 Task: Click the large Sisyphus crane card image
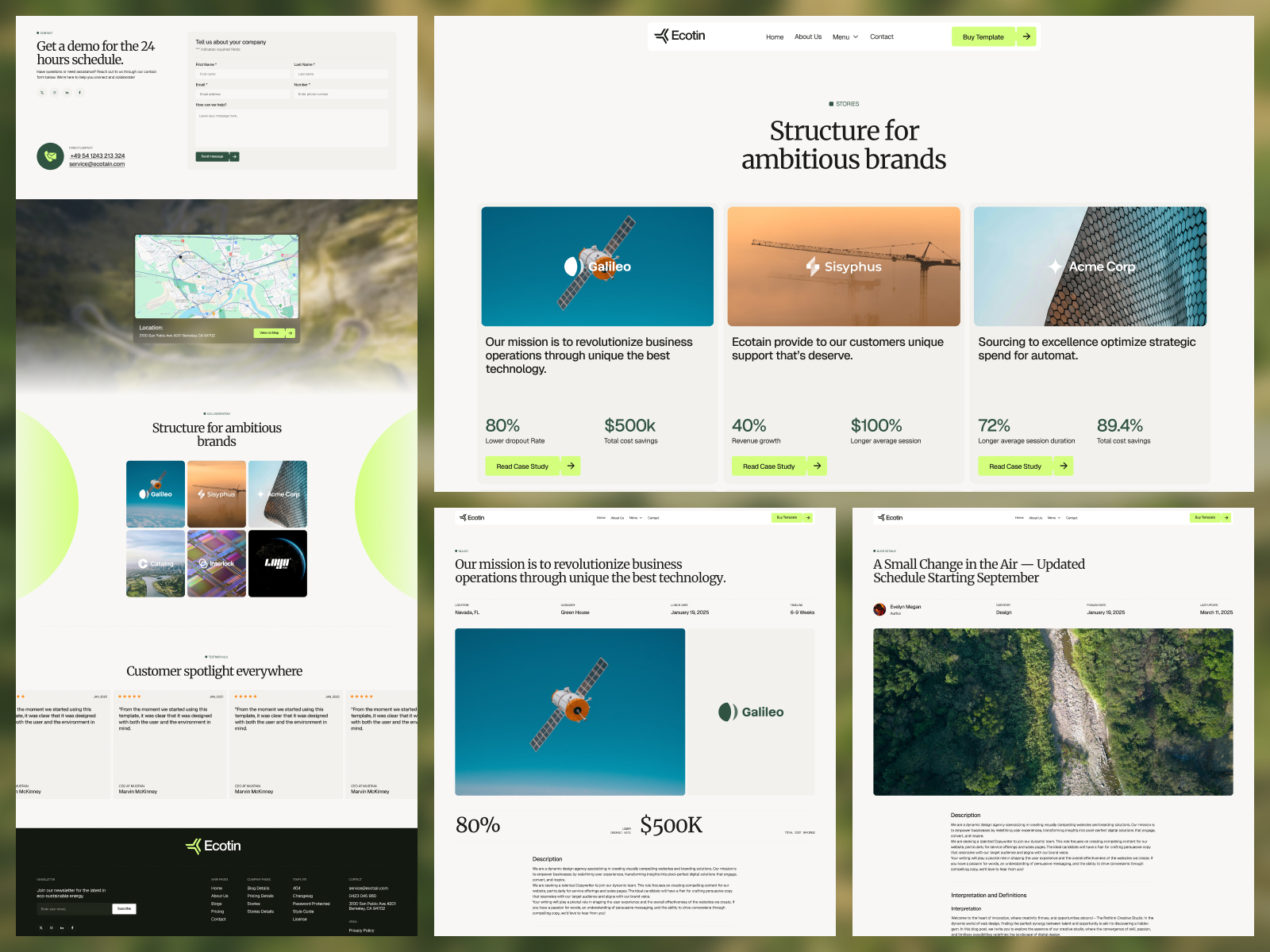point(844,267)
